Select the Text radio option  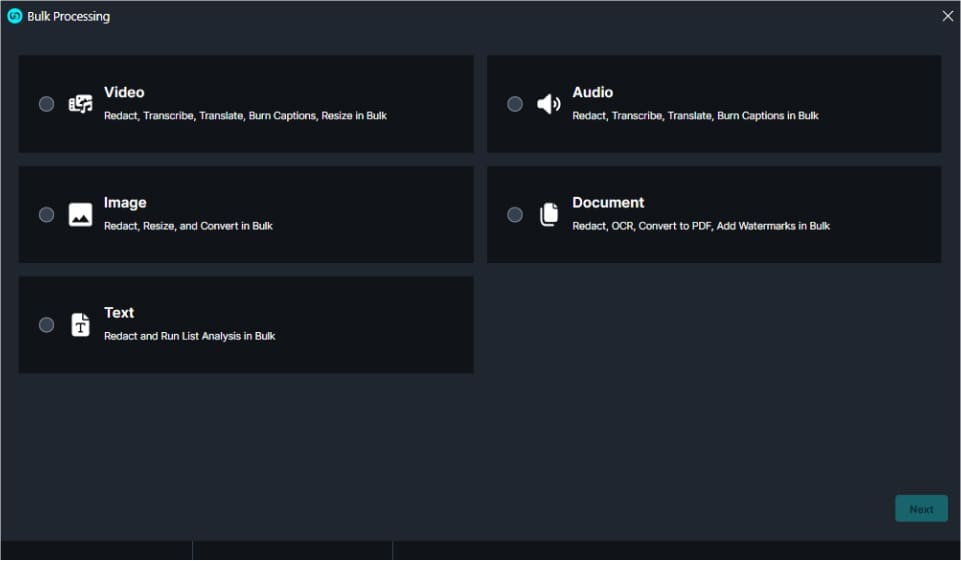point(46,325)
